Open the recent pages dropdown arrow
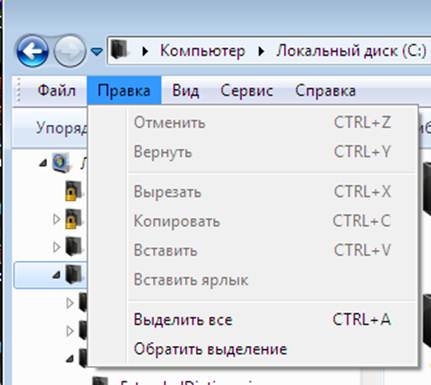Viewport: 431px width, 385px height. click(97, 52)
